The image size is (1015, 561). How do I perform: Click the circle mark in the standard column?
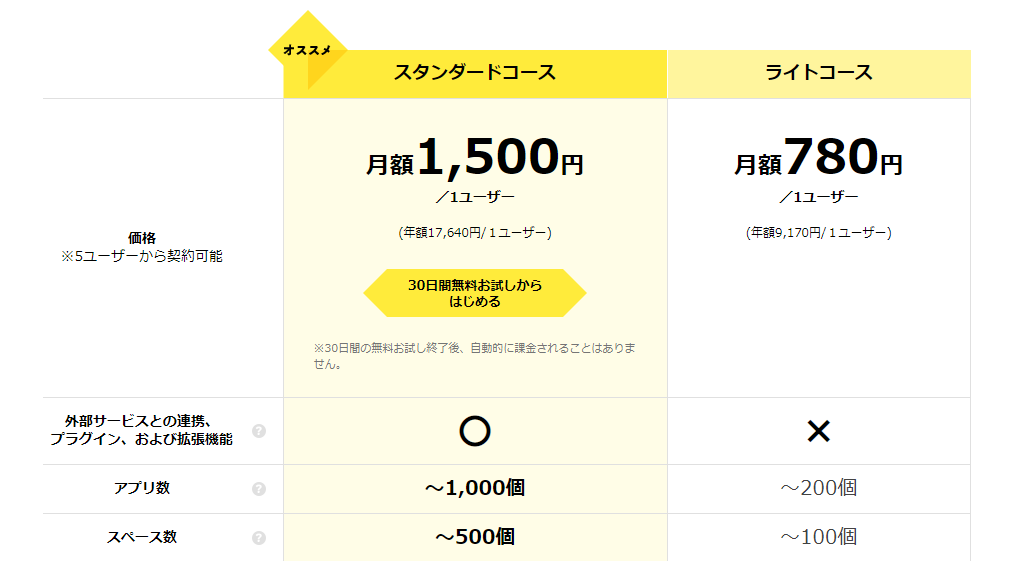(474, 431)
